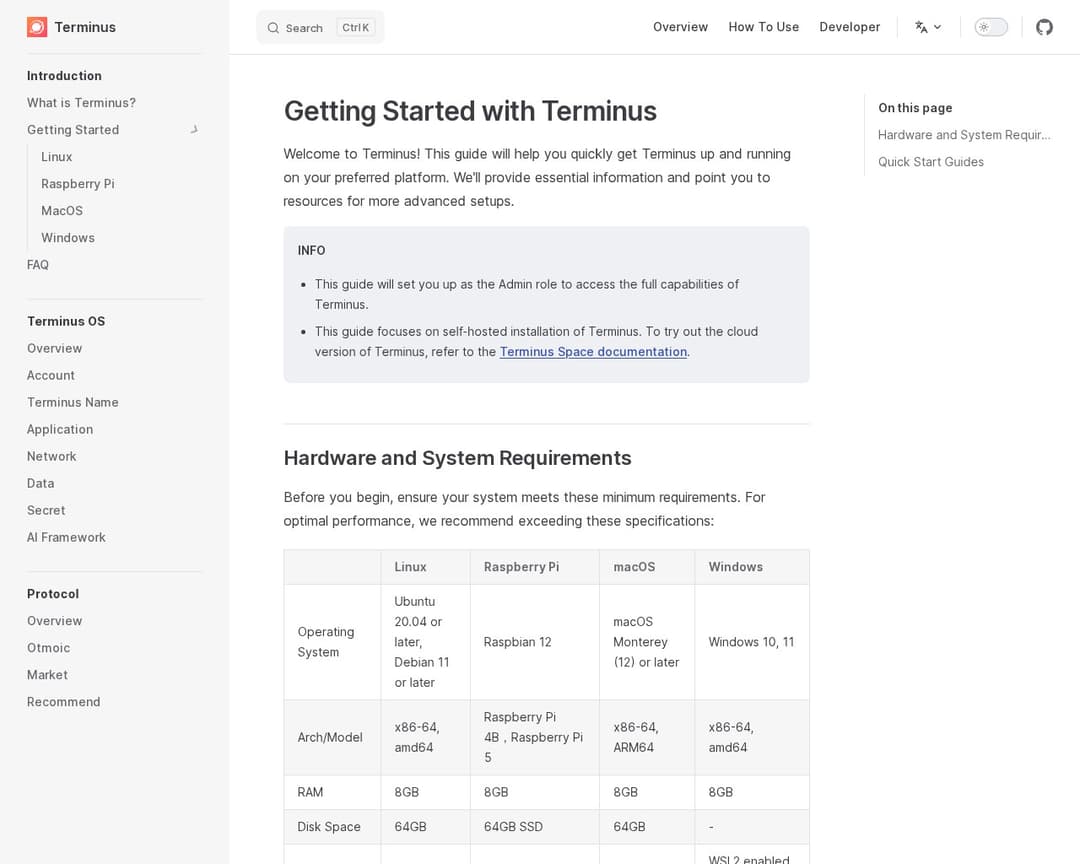The height and width of the screenshot is (864, 1080).
Task: Click the search box
Action: point(320,28)
